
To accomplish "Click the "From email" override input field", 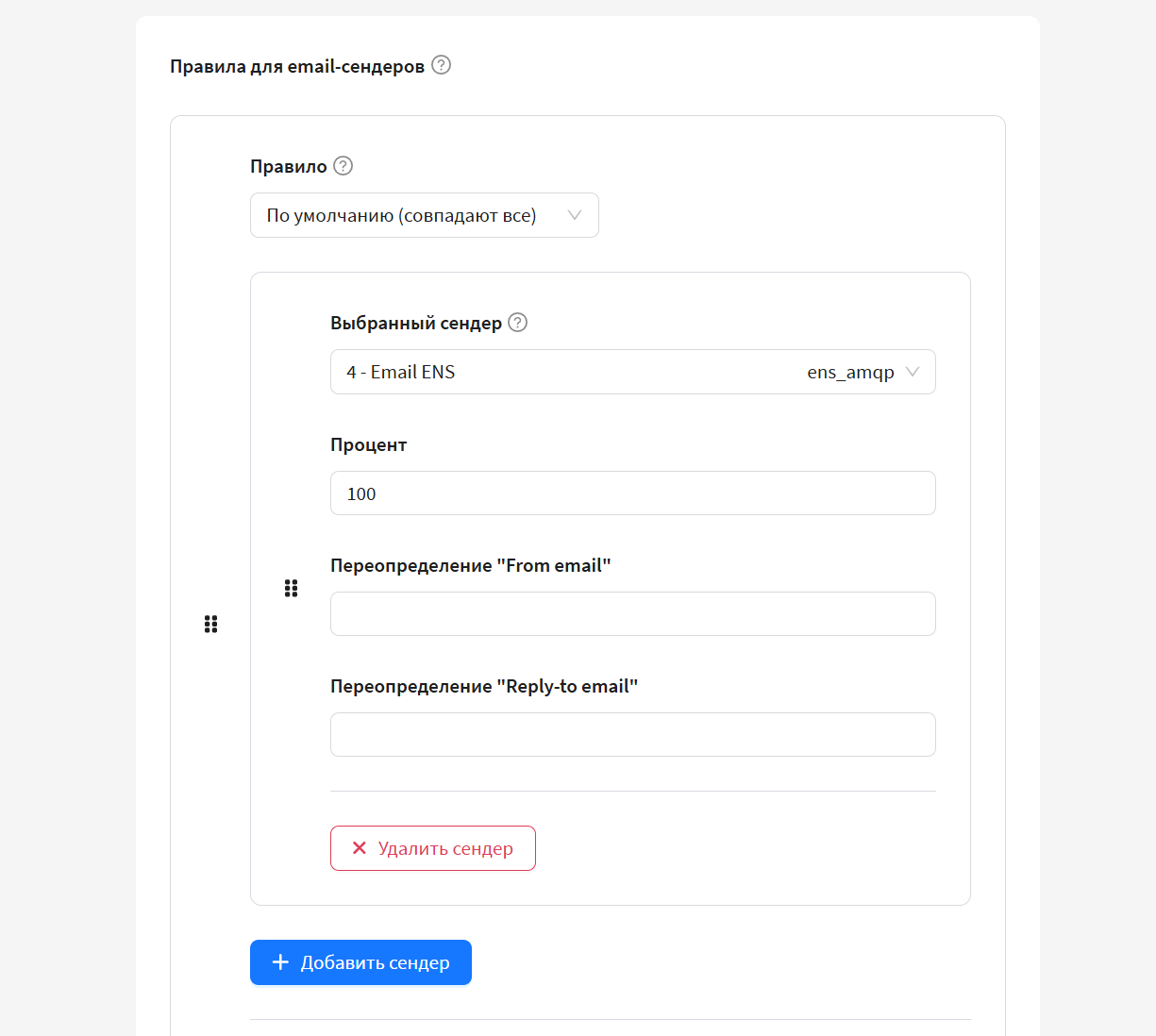I will coord(632,614).
